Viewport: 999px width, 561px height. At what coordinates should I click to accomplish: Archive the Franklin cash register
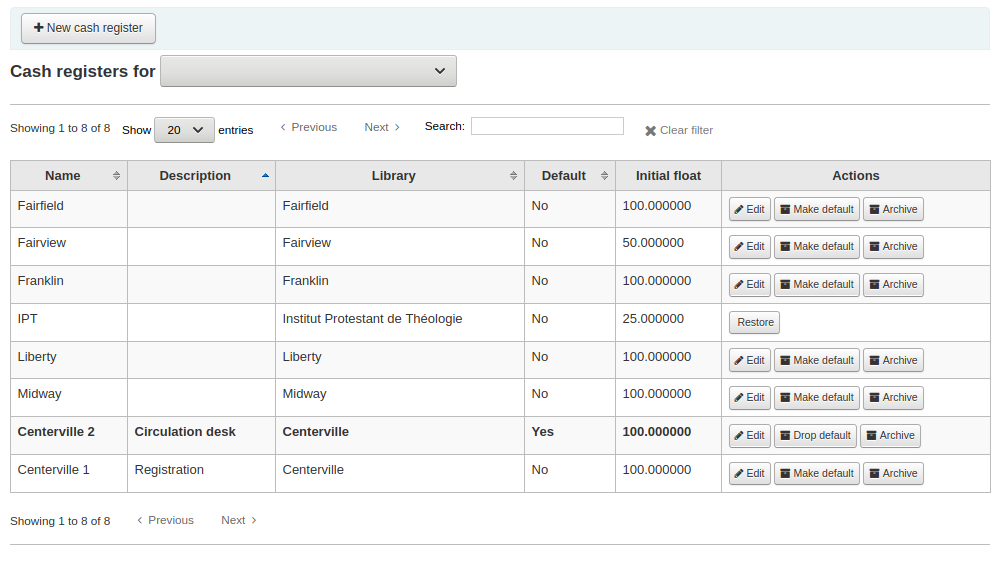[892, 285]
